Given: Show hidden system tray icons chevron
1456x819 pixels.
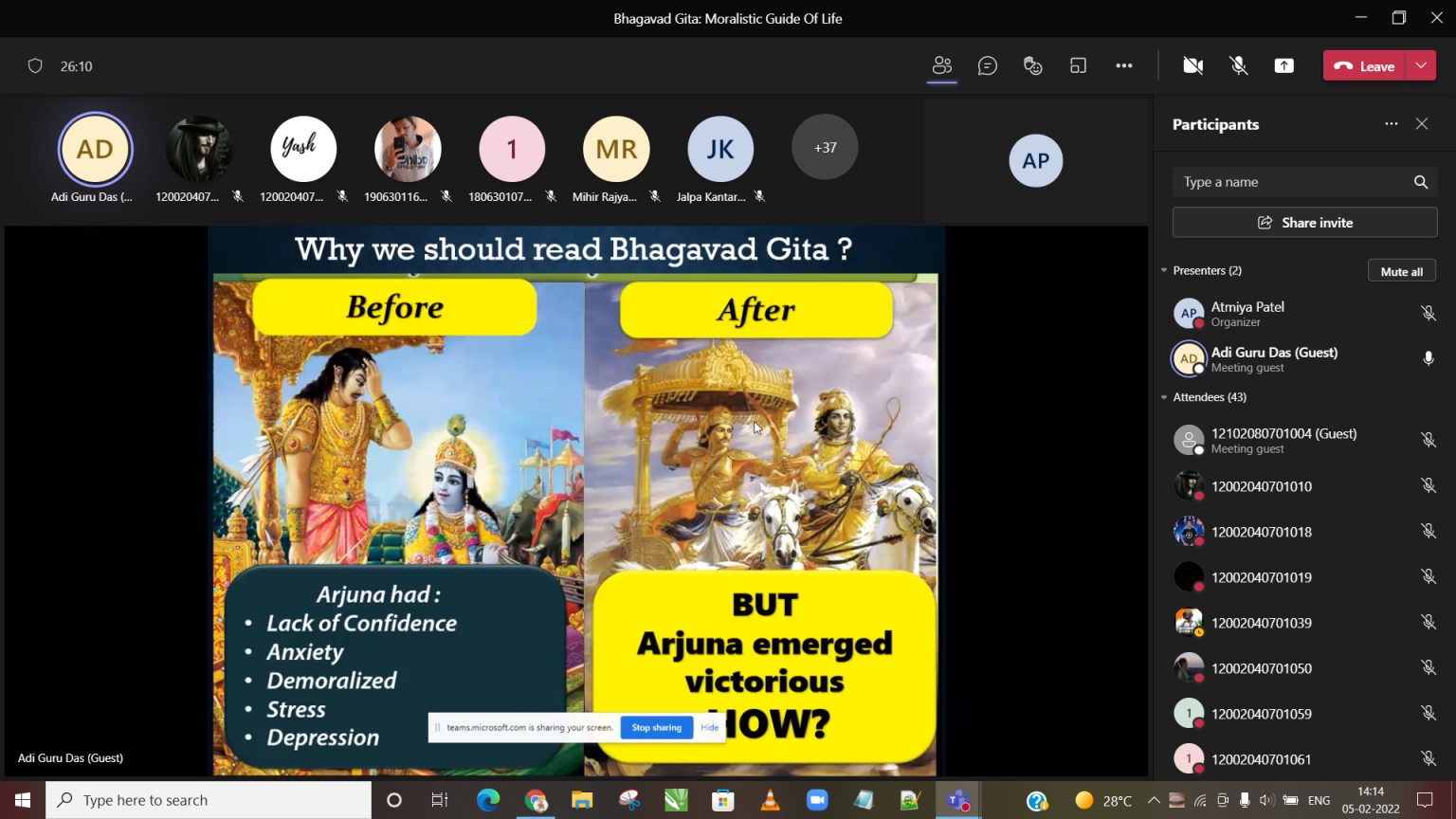Looking at the screenshot, I should pos(1154,800).
